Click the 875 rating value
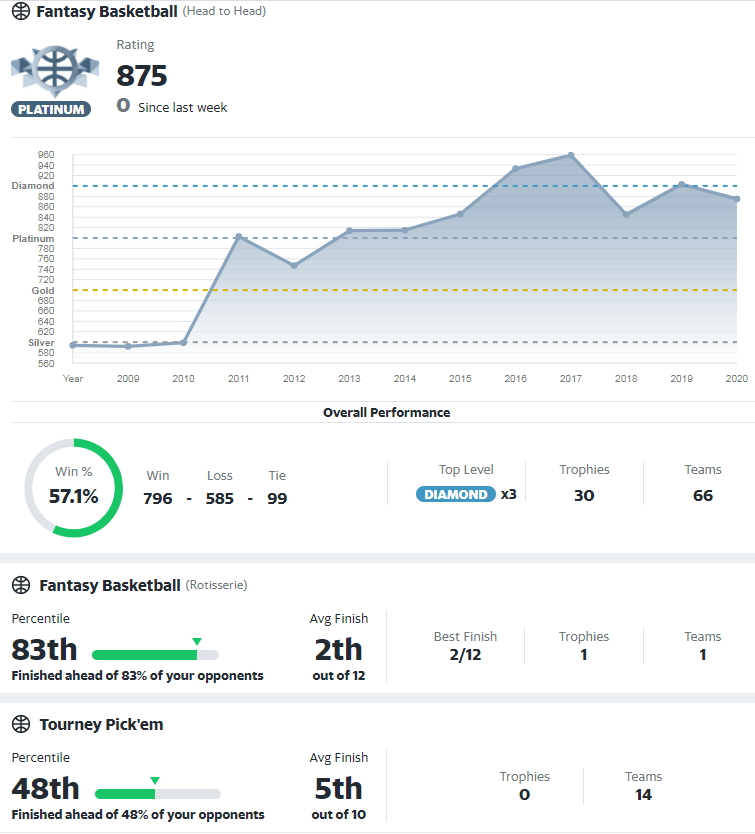Viewport: 755px width, 834px height. (142, 76)
